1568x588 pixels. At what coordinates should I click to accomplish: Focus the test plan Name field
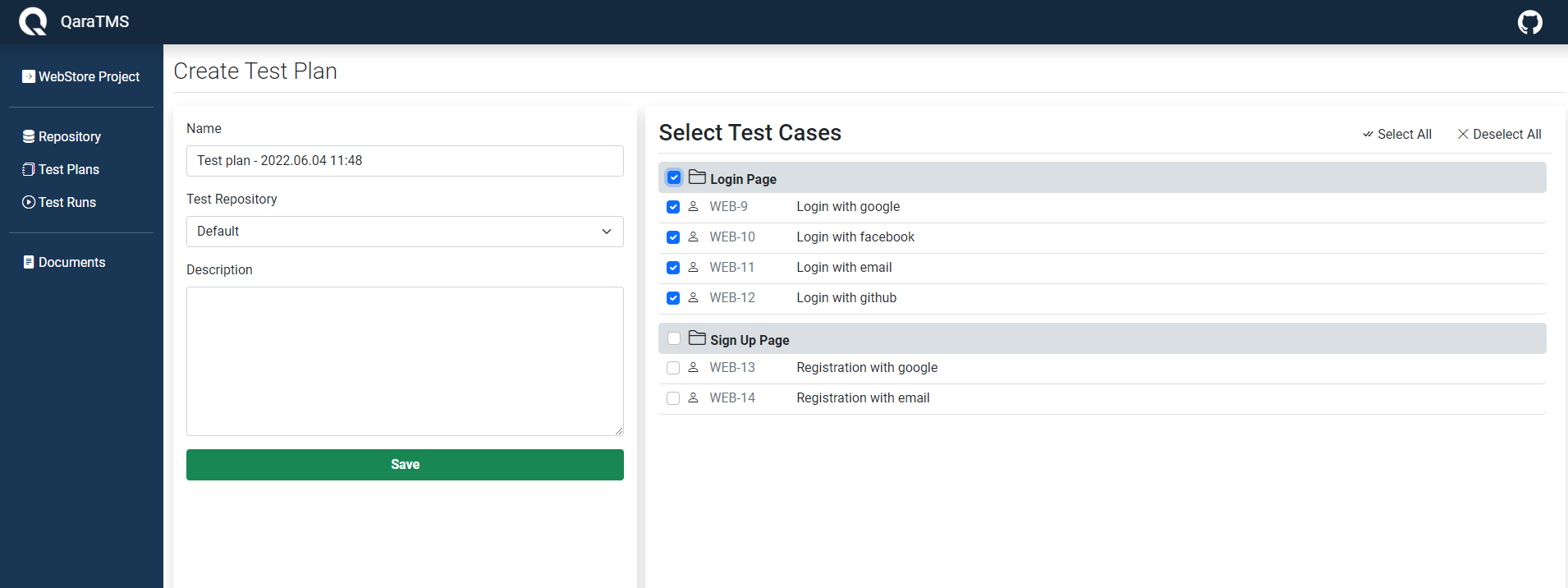pyautogui.click(x=405, y=161)
